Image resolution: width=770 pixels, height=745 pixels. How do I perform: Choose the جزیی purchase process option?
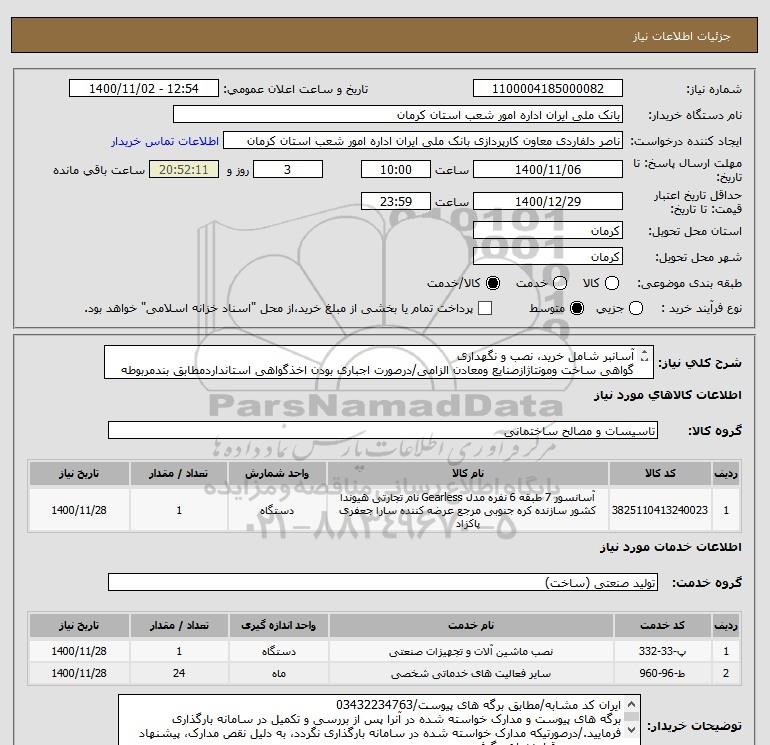(636, 308)
